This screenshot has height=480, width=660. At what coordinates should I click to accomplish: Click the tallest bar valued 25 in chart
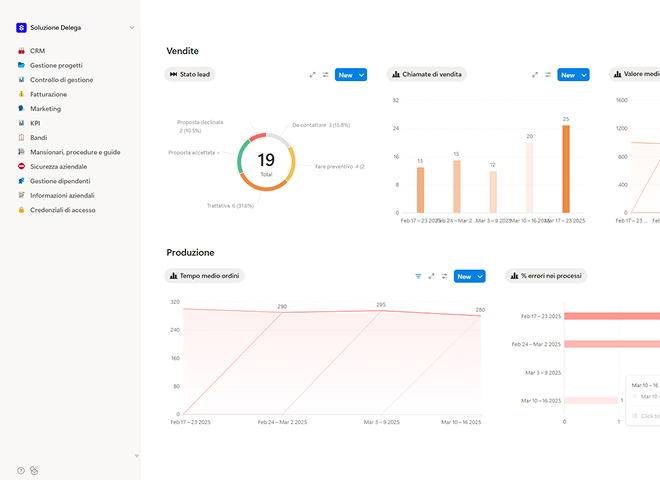click(565, 168)
